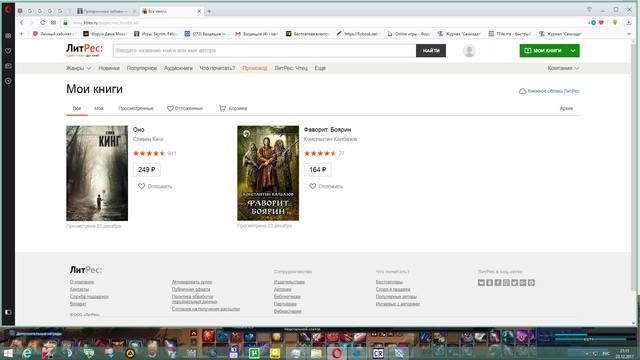Expand the МОИ КНИГИ dropdown arrow

(573, 51)
